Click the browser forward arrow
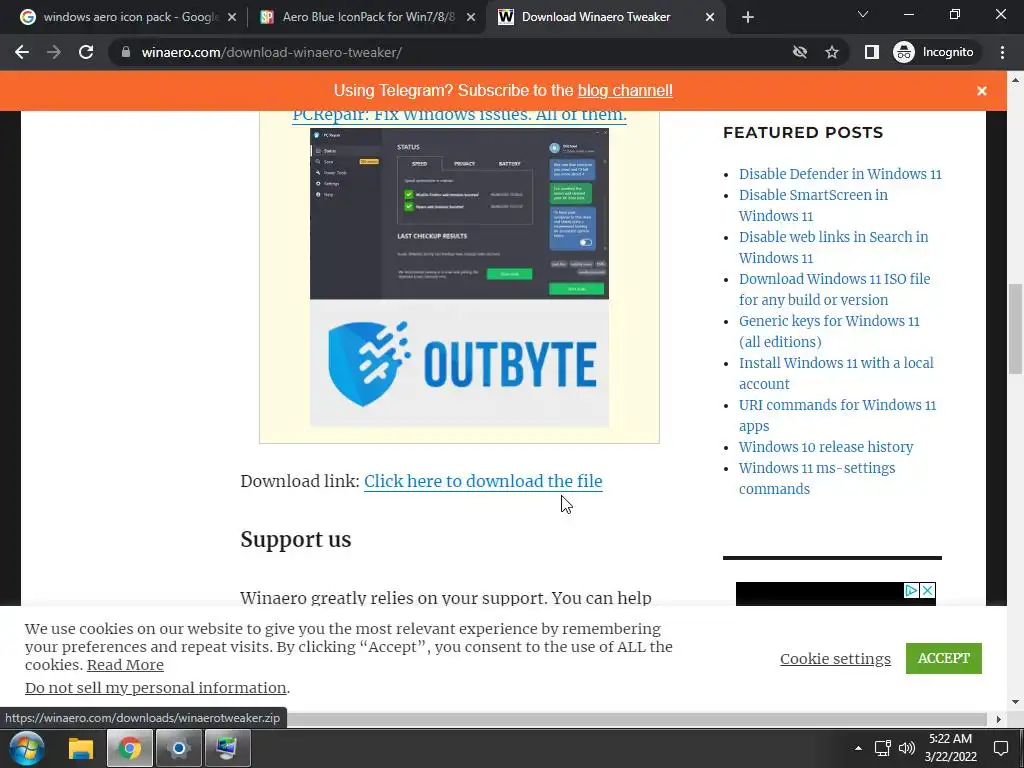The height and width of the screenshot is (768, 1024). [x=54, y=52]
